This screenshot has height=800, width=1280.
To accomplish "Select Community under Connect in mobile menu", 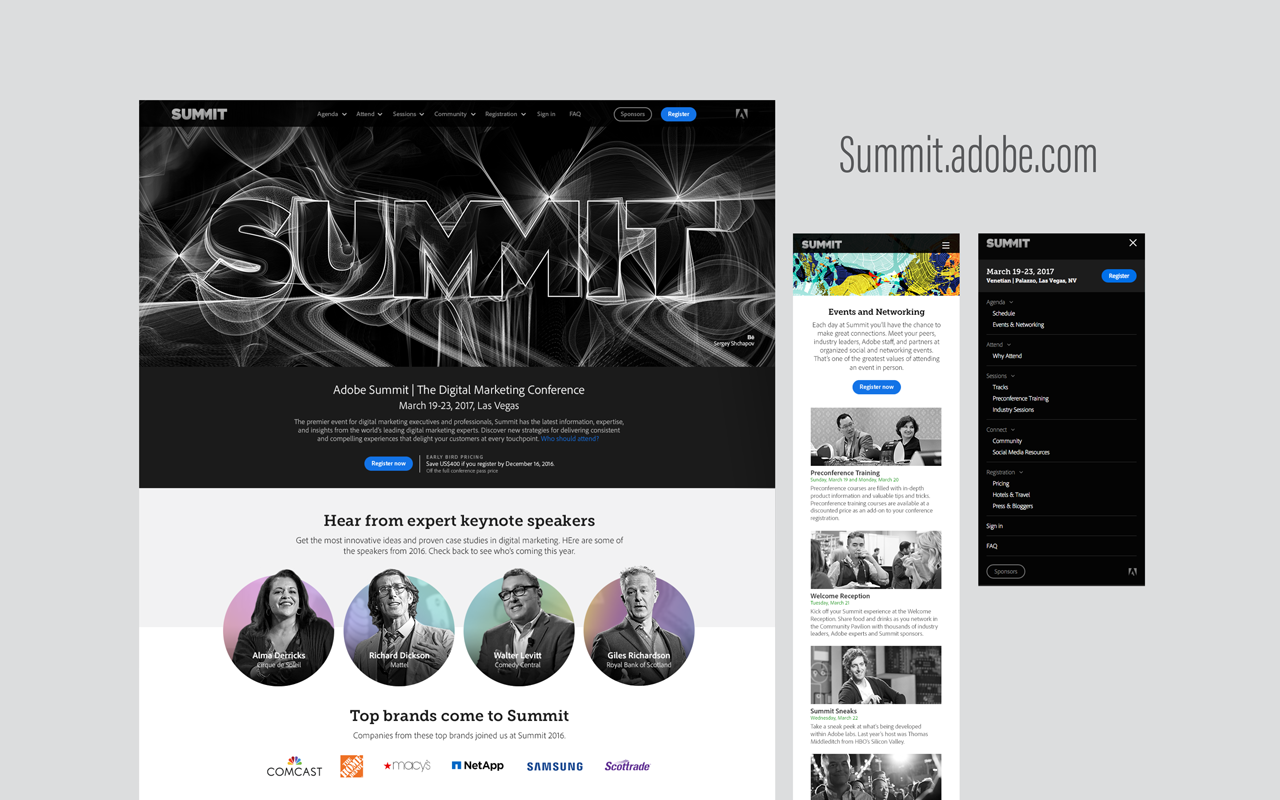I will (x=1007, y=441).
